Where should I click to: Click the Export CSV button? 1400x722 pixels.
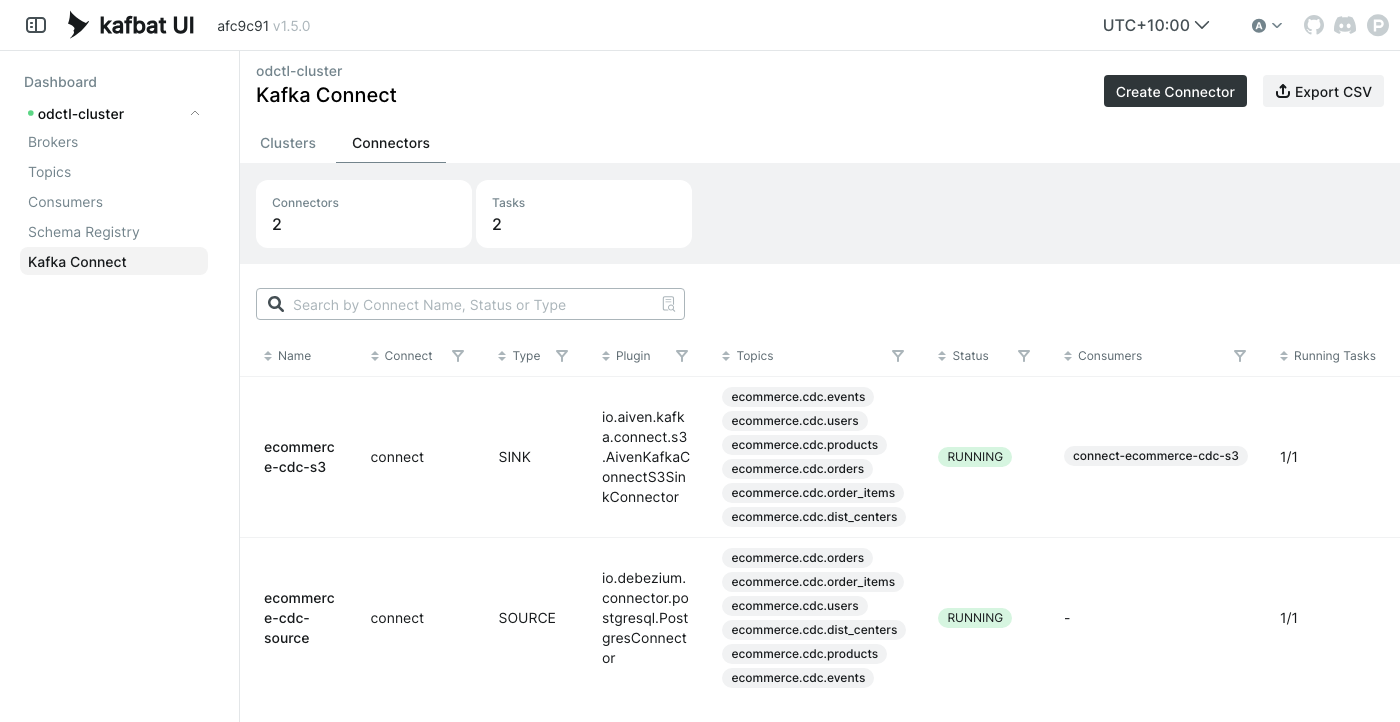(x=1323, y=91)
